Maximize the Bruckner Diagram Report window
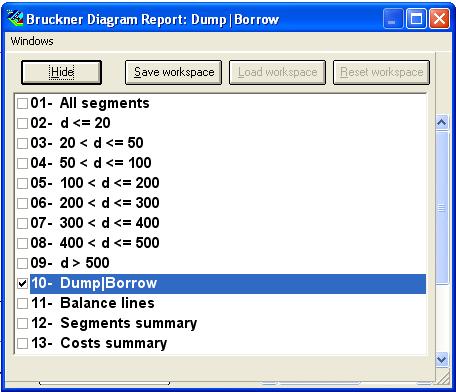 [416, 18]
